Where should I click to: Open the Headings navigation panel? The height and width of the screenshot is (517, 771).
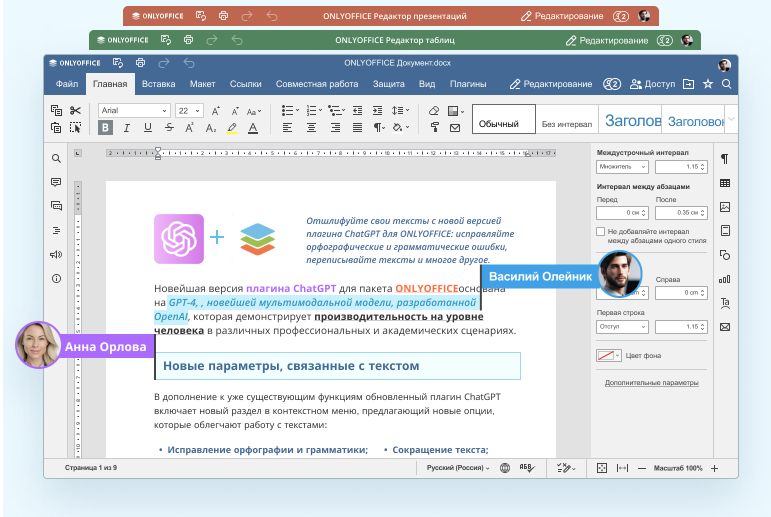point(56,230)
